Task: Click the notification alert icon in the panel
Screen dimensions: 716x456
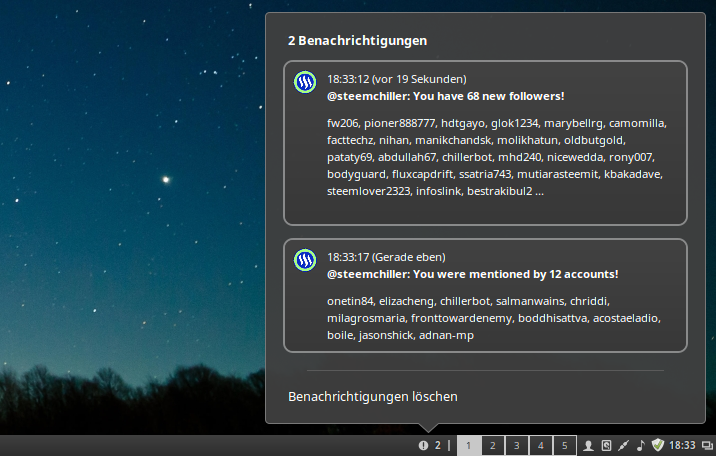Action: [x=423, y=446]
